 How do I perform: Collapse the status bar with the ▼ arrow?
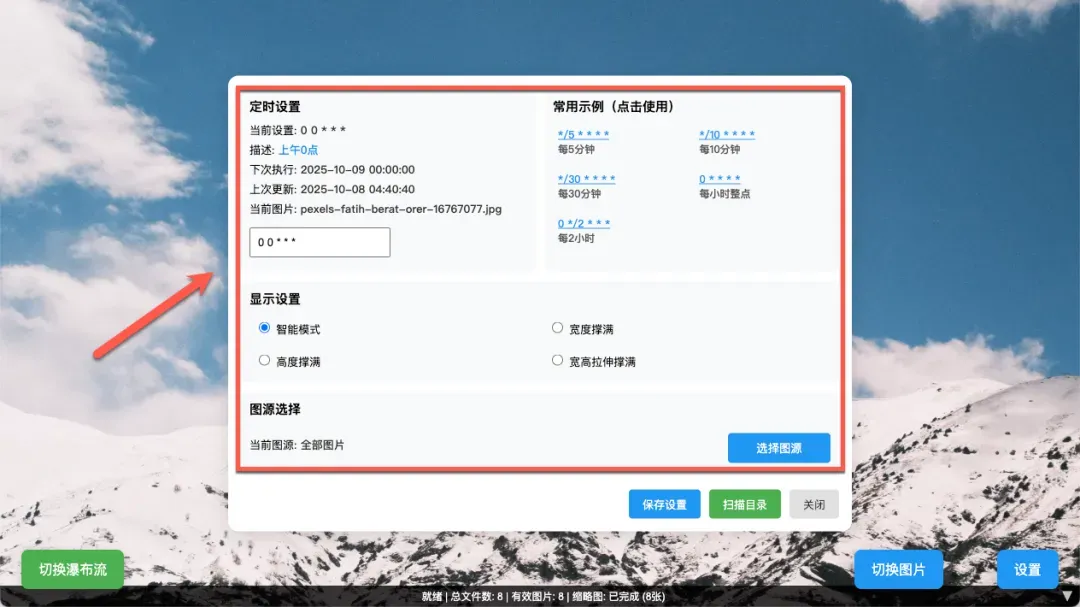[1066, 595]
